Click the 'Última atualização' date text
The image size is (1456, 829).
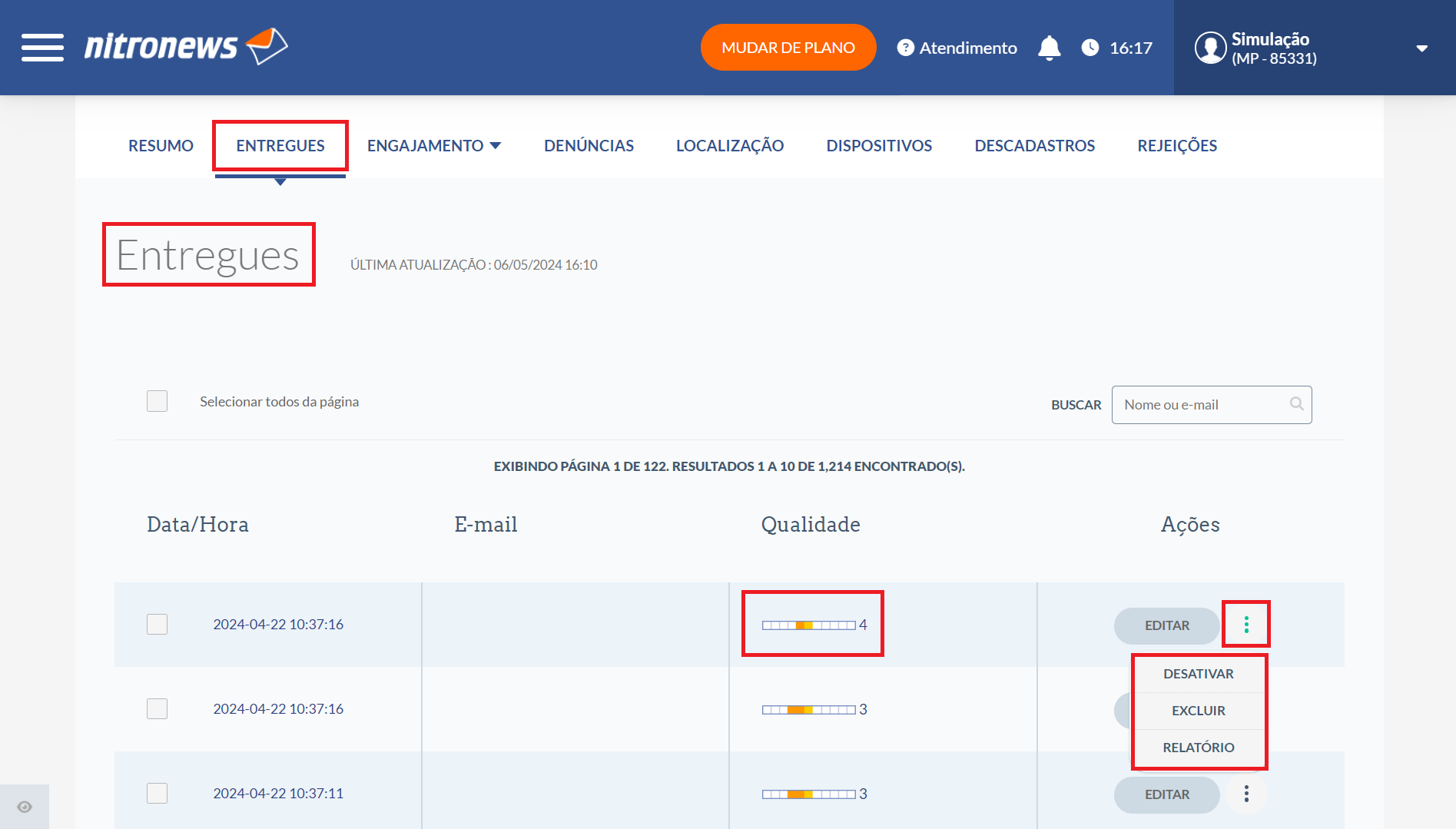[x=473, y=265]
